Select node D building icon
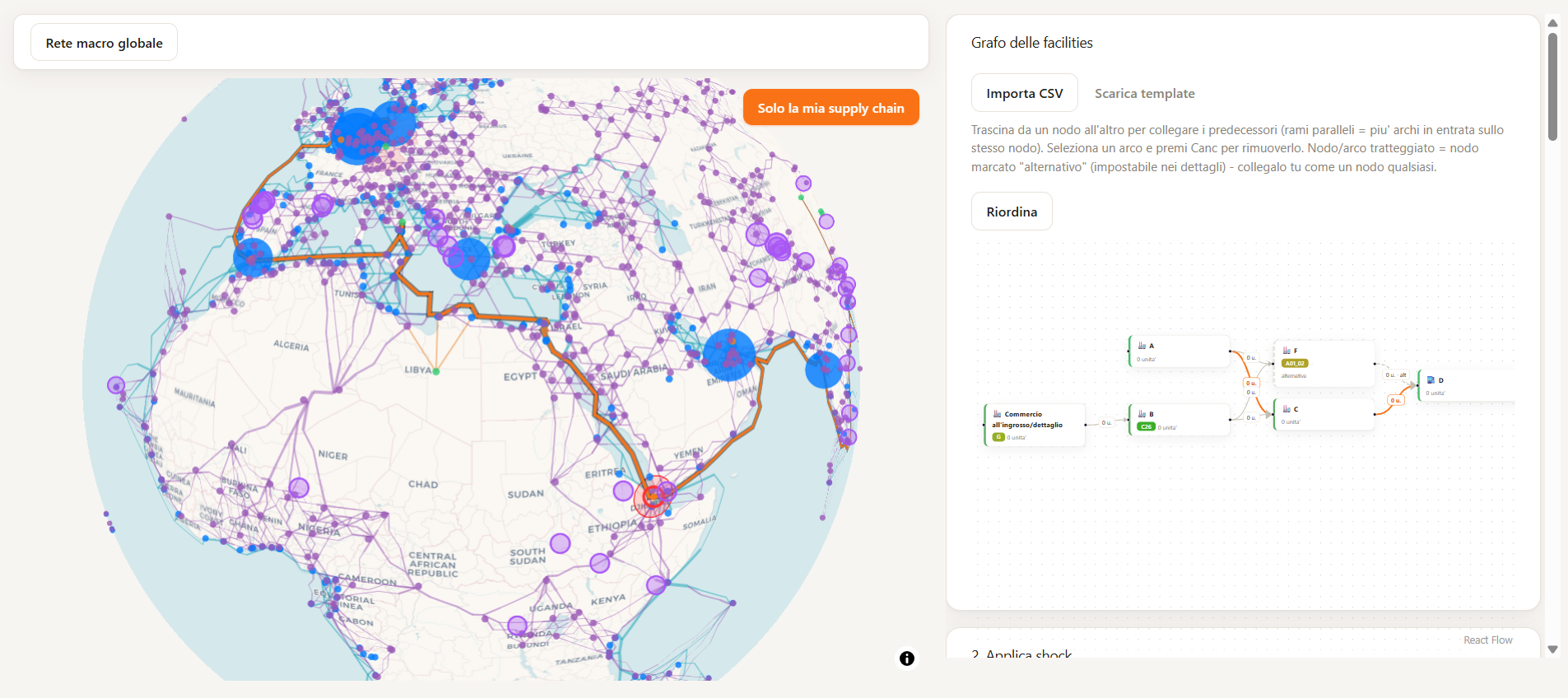The image size is (1568, 698). [x=1431, y=380]
